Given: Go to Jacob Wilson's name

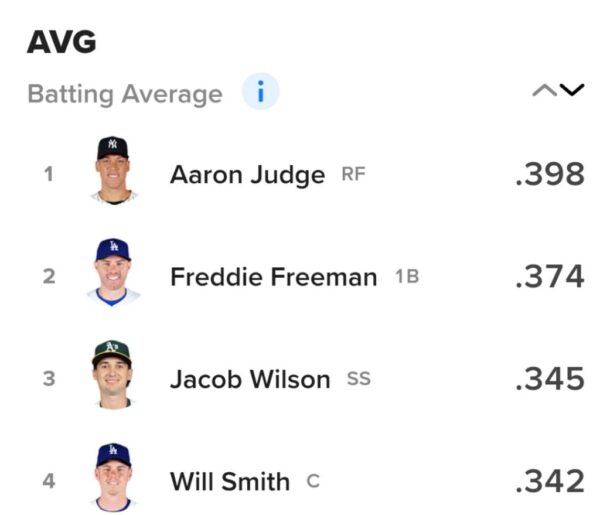Looking at the screenshot, I should point(249,379).
